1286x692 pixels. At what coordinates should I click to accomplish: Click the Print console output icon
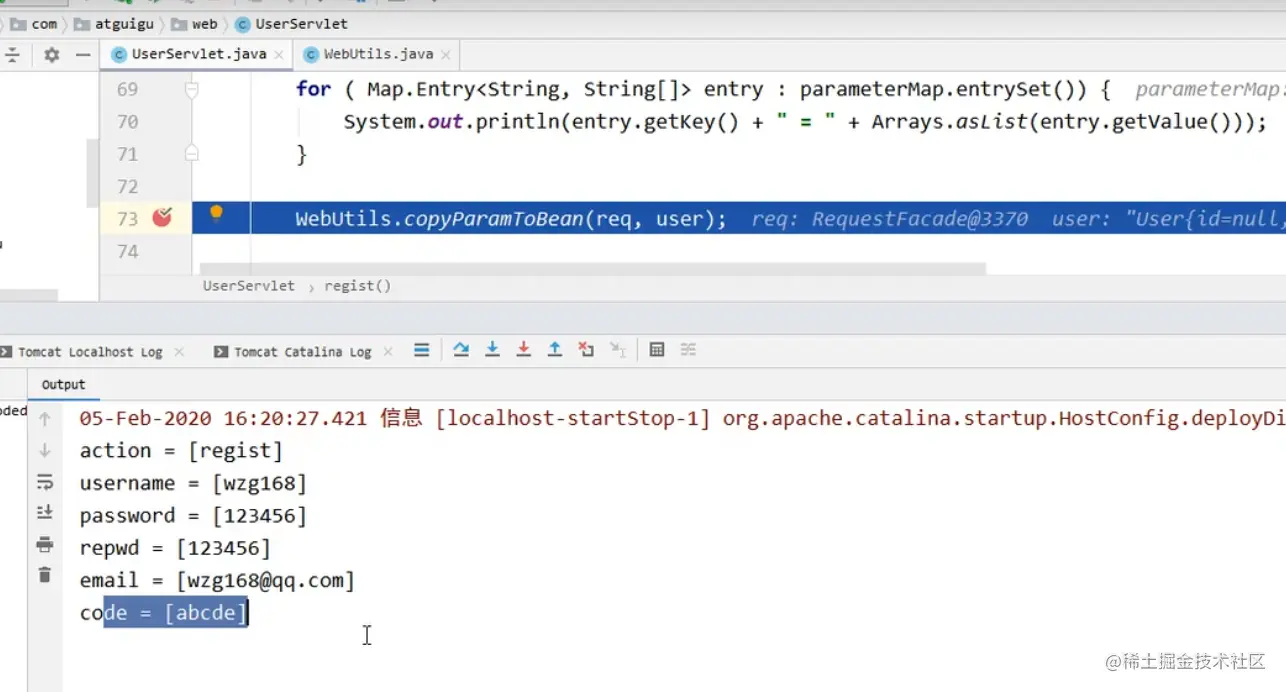[x=44, y=544]
